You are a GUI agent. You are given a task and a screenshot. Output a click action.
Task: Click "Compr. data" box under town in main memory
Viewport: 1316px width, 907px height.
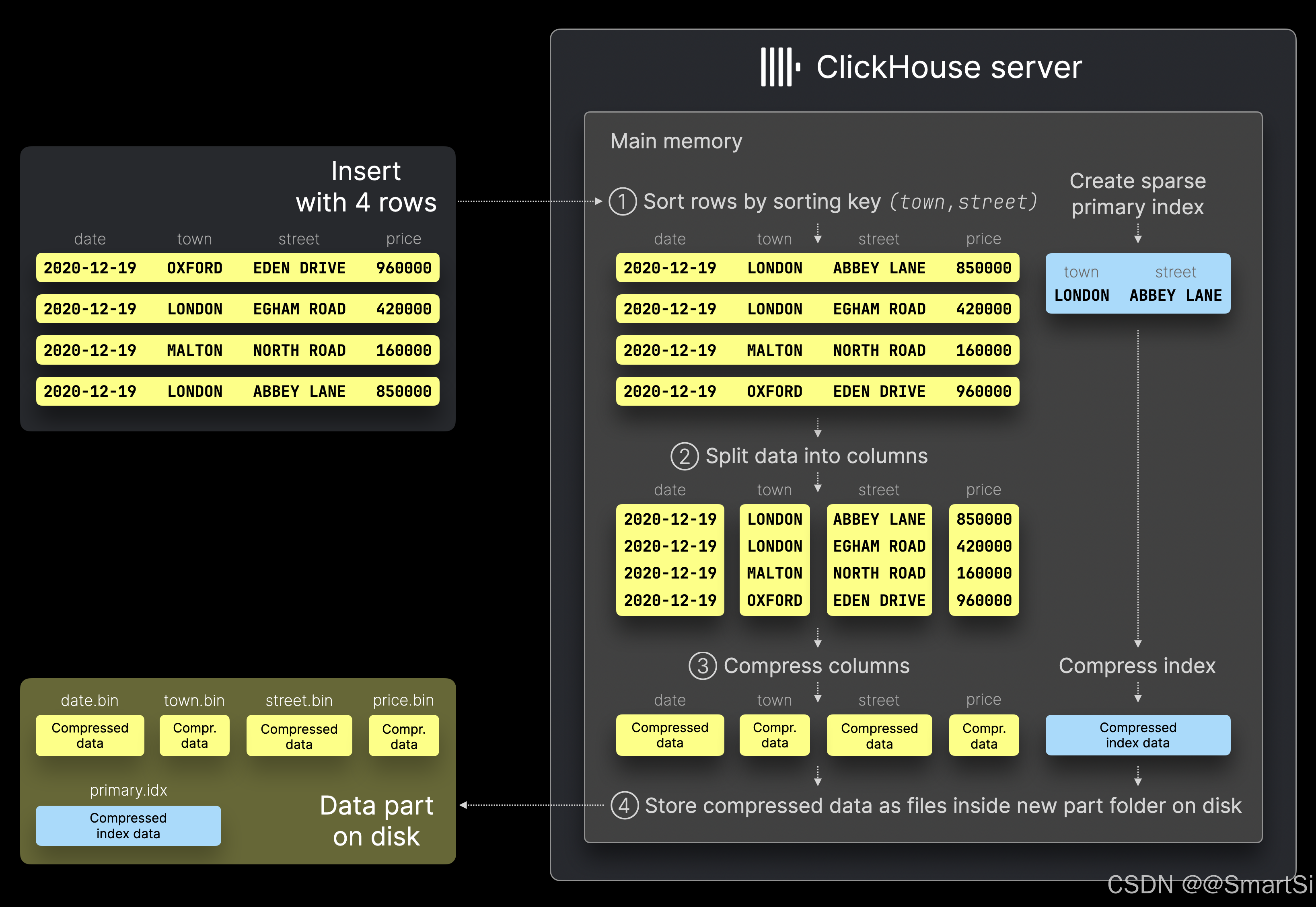[774, 735]
